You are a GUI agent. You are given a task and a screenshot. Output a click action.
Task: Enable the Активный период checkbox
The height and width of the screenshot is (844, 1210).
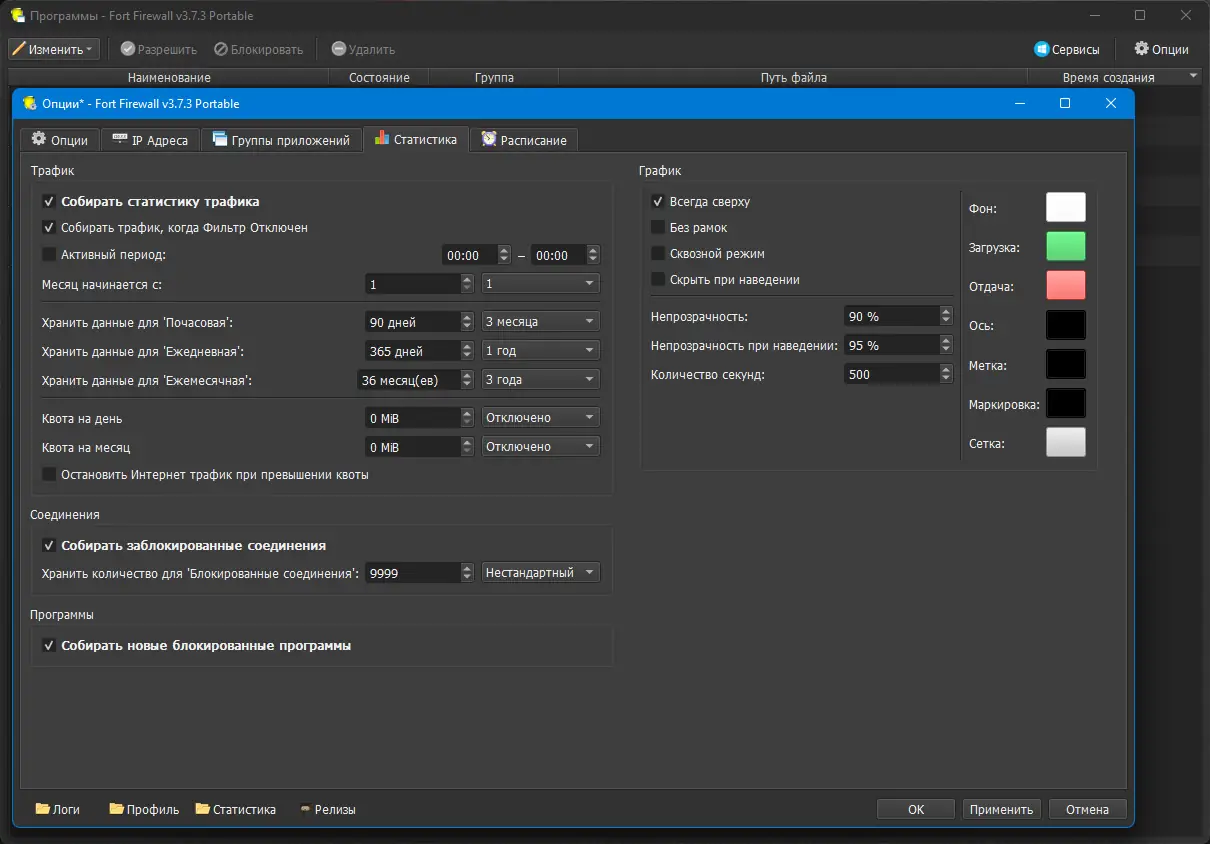coord(49,255)
